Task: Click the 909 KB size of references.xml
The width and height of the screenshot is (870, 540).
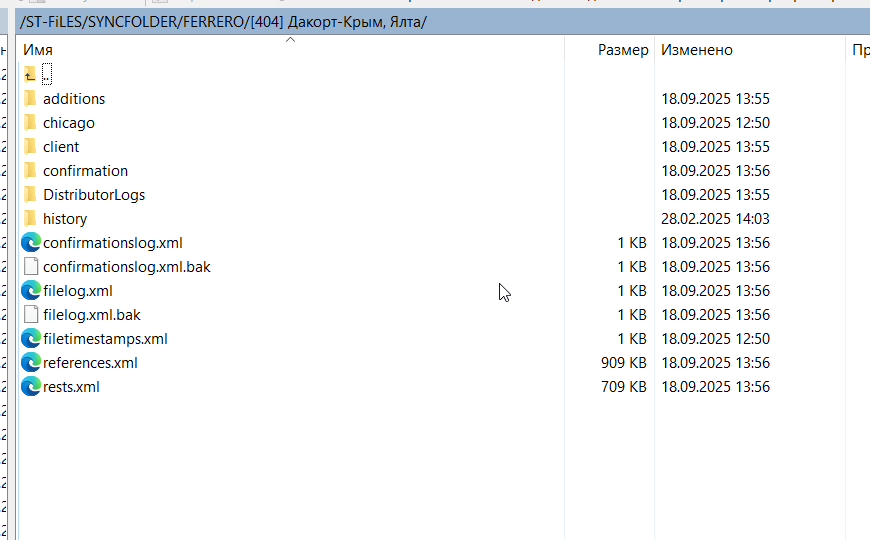Action: pyautogui.click(x=624, y=362)
